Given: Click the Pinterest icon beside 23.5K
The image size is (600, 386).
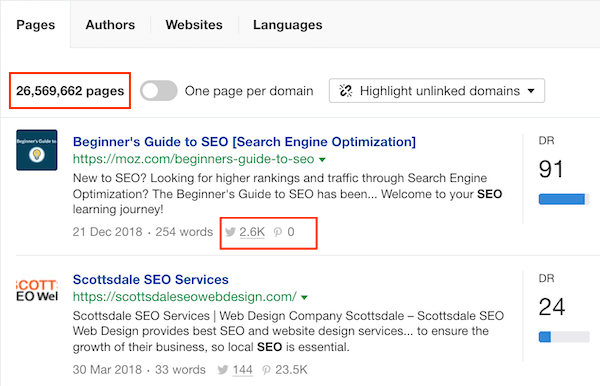Looking at the screenshot, I should pyautogui.click(x=266, y=370).
